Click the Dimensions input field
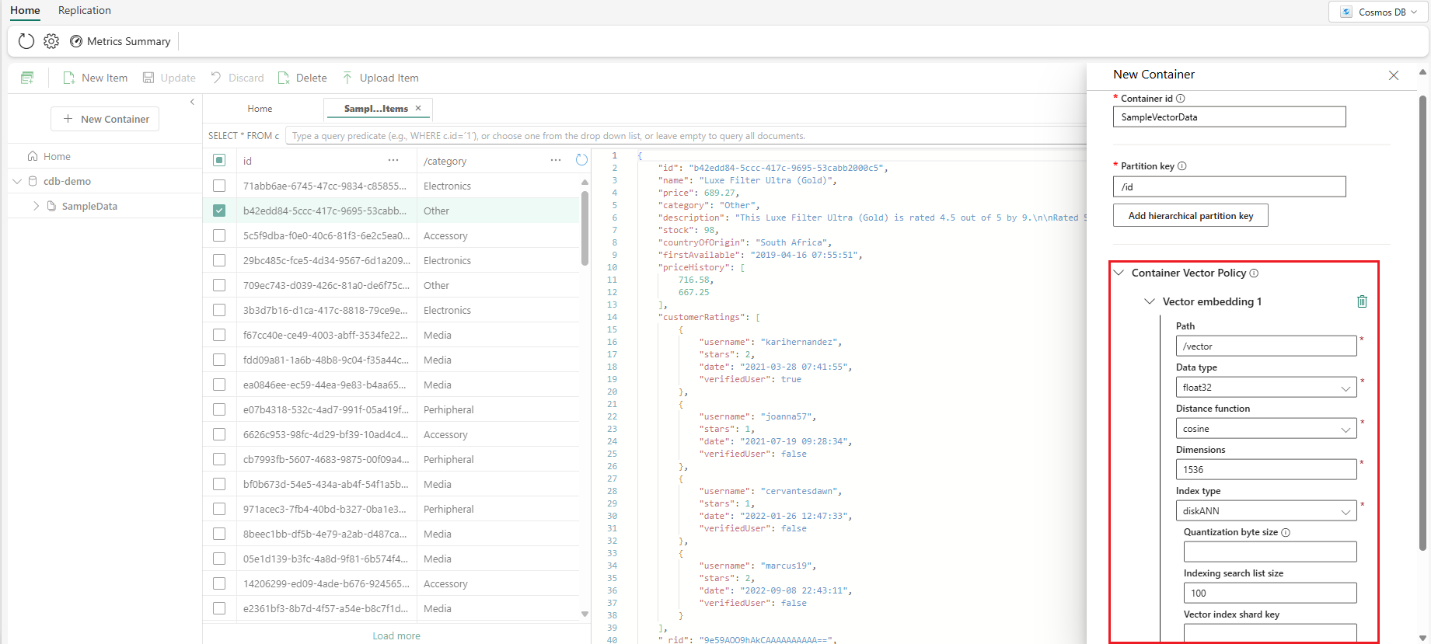 click(x=1266, y=469)
